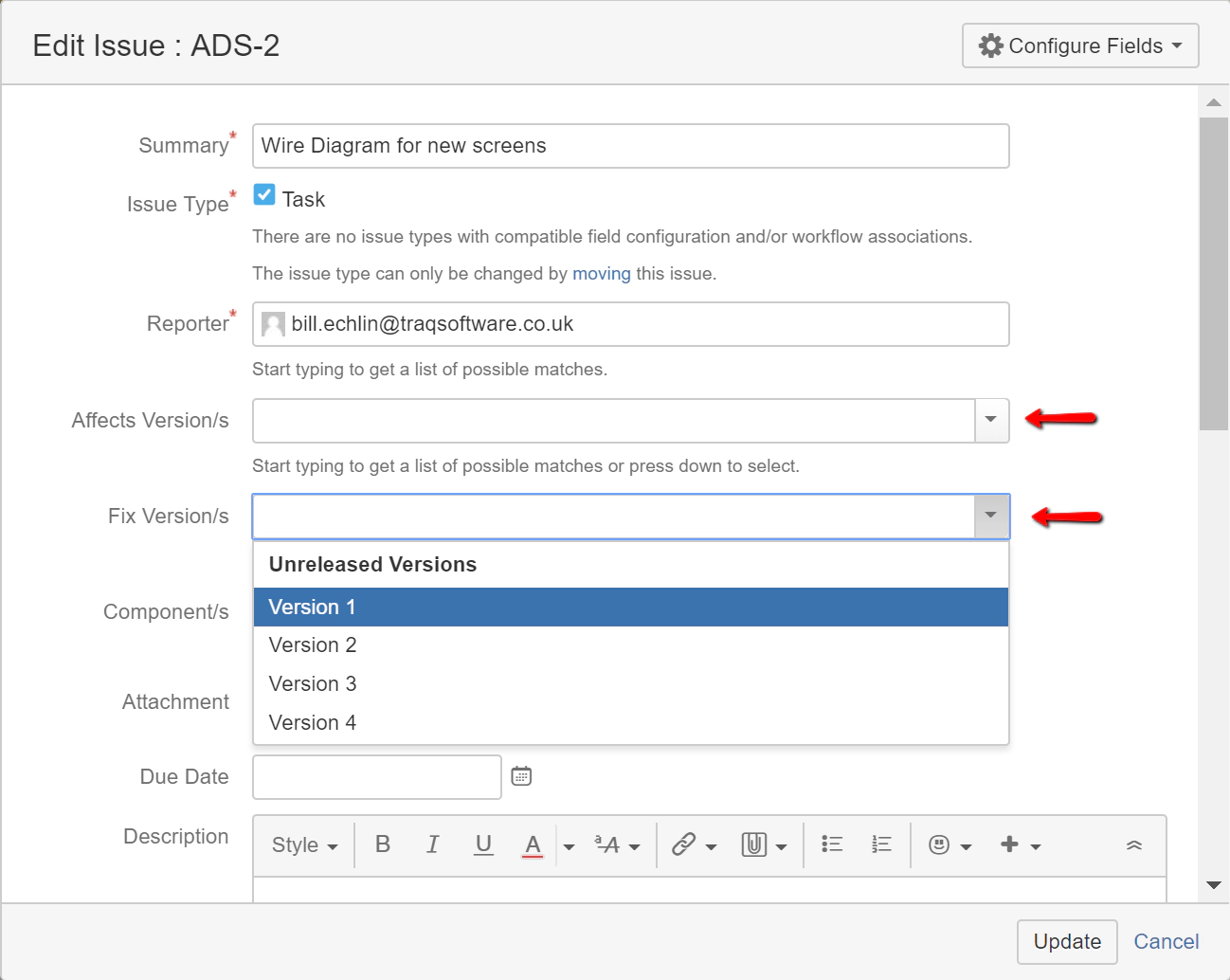Viewport: 1230px width, 980px height.
Task: Open the Style dropdown in the editor
Action: point(302,844)
